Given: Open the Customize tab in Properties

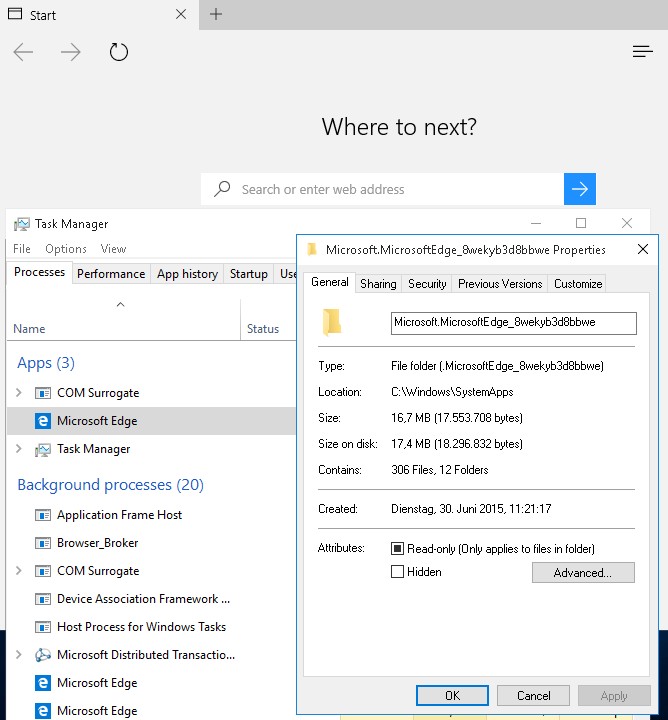Looking at the screenshot, I should click(x=578, y=284).
